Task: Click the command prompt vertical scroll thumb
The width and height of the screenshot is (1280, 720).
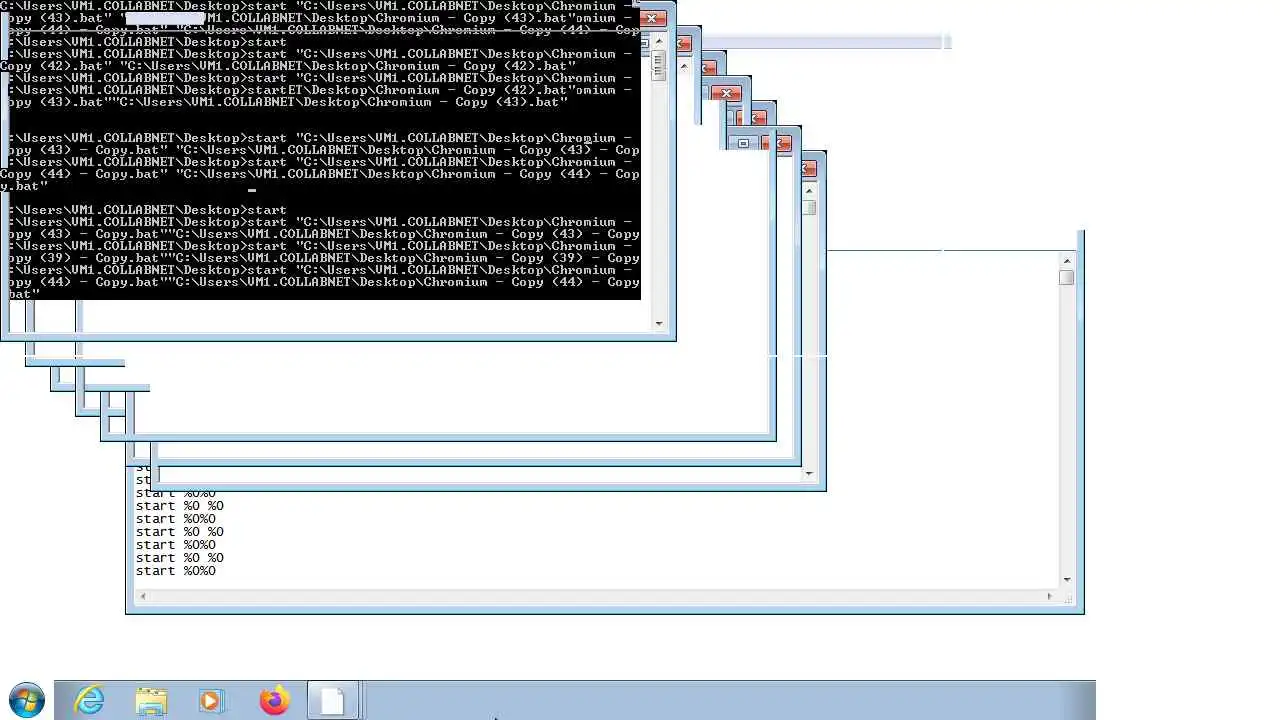Action: coord(658,65)
